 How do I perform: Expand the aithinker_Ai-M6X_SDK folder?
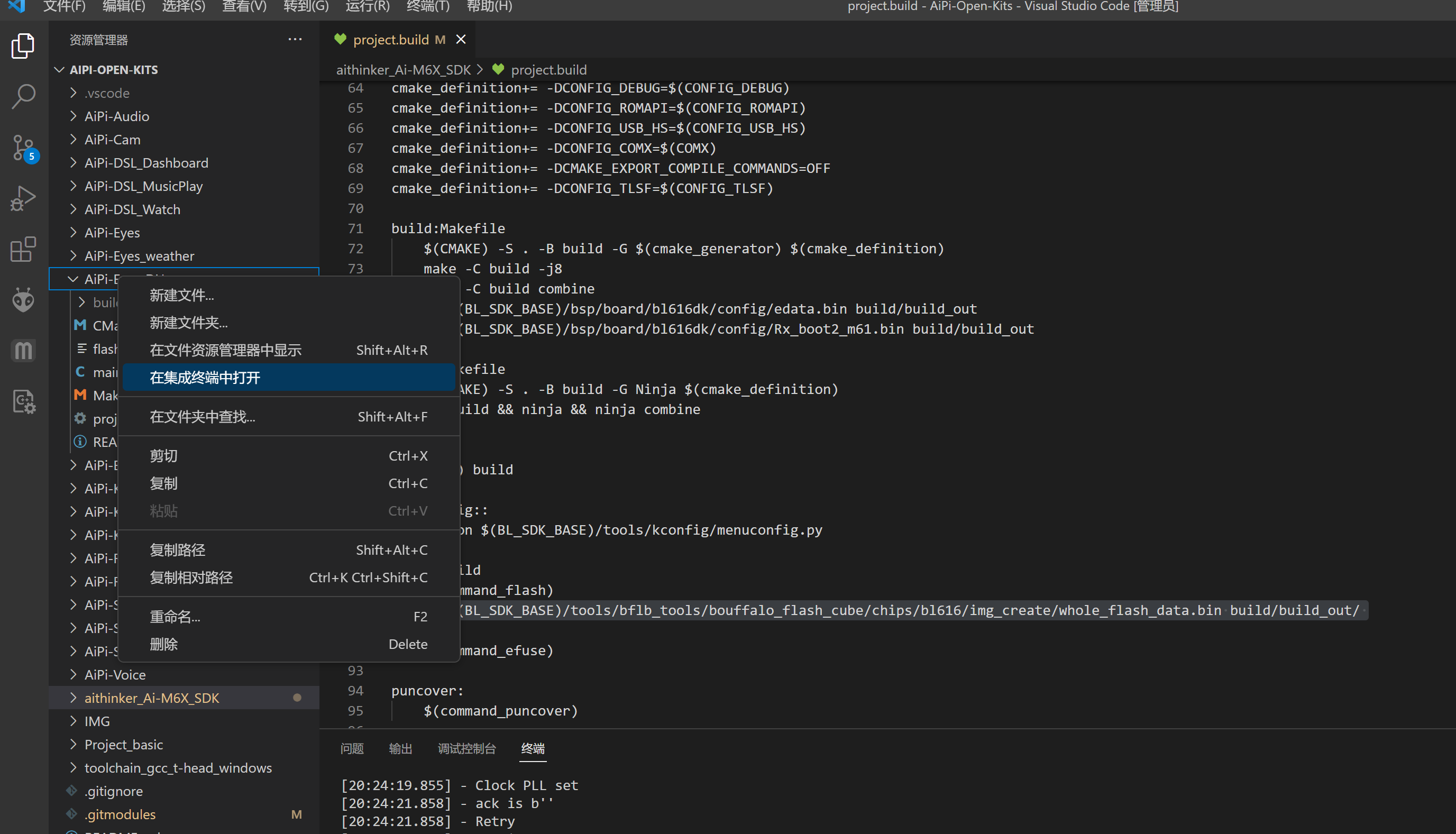point(73,698)
